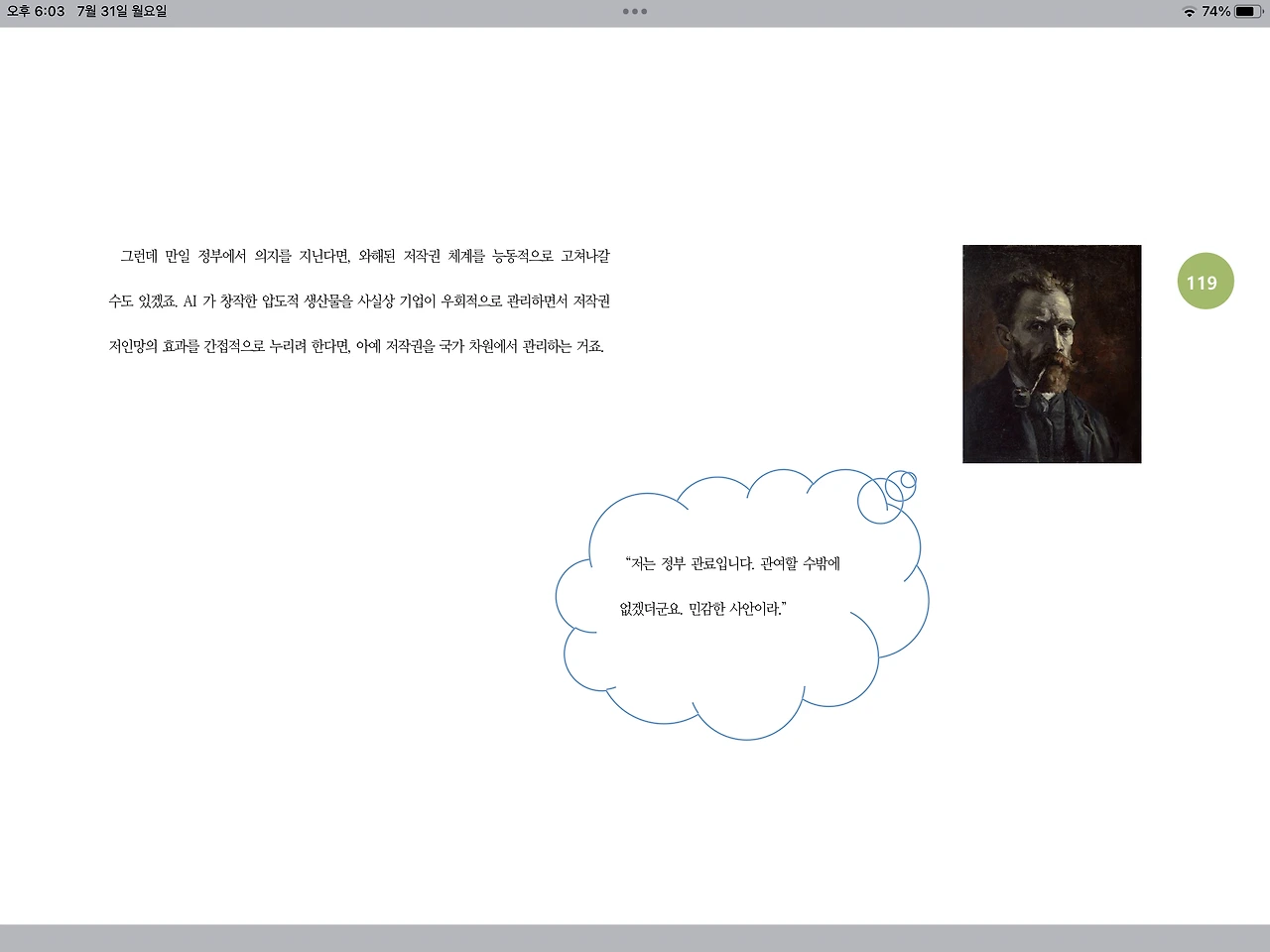
Task: Tap the 74% battery percentage text
Action: click(x=1216, y=13)
